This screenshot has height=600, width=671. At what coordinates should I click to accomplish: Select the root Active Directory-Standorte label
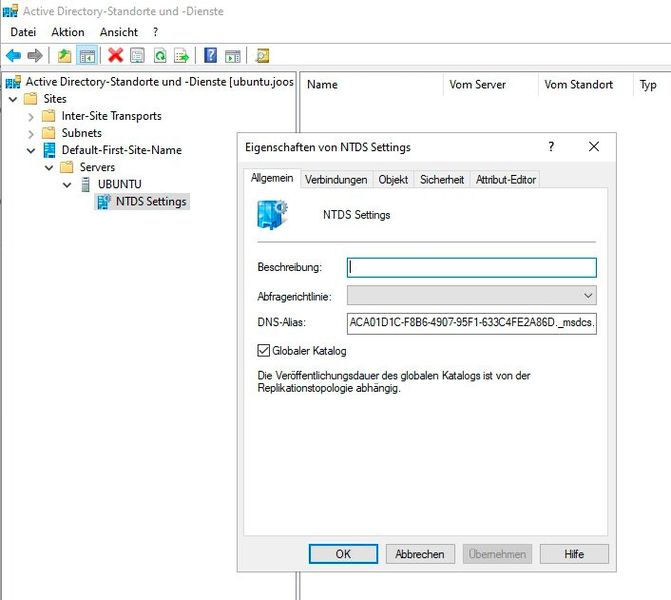coord(159,81)
